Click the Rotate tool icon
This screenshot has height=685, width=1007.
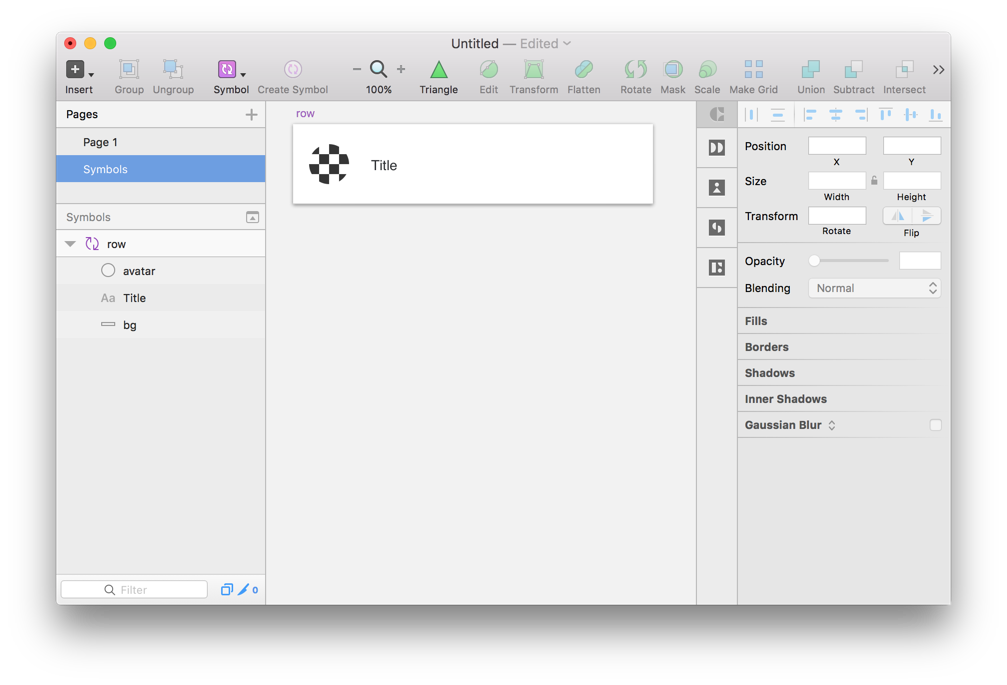(x=636, y=69)
